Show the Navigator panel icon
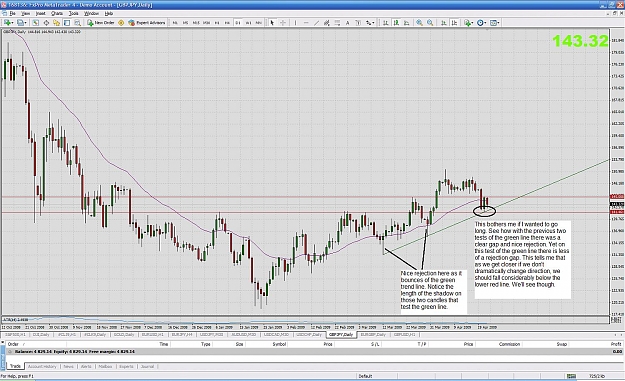This screenshot has height=381, width=625. point(57,23)
